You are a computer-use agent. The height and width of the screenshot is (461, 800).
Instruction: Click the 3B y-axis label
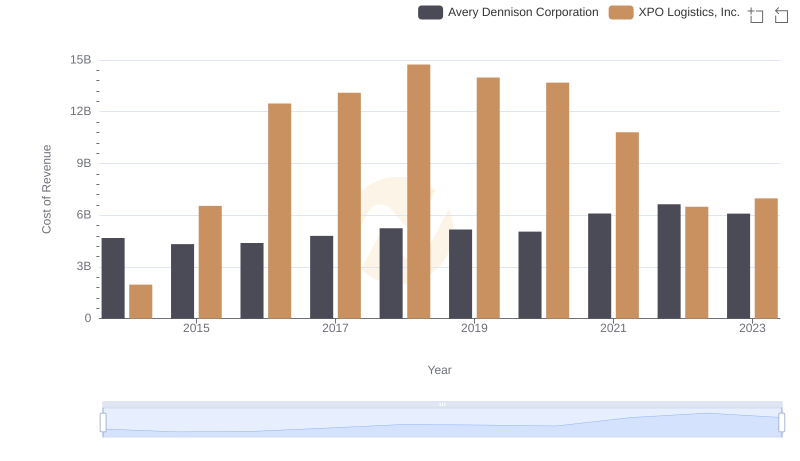(84, 266)
